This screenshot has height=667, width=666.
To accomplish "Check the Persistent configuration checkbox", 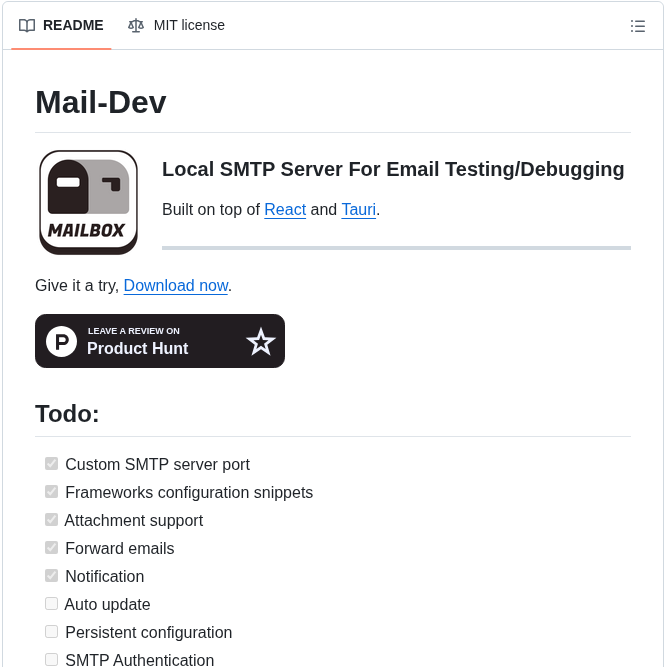I will 51,632.
